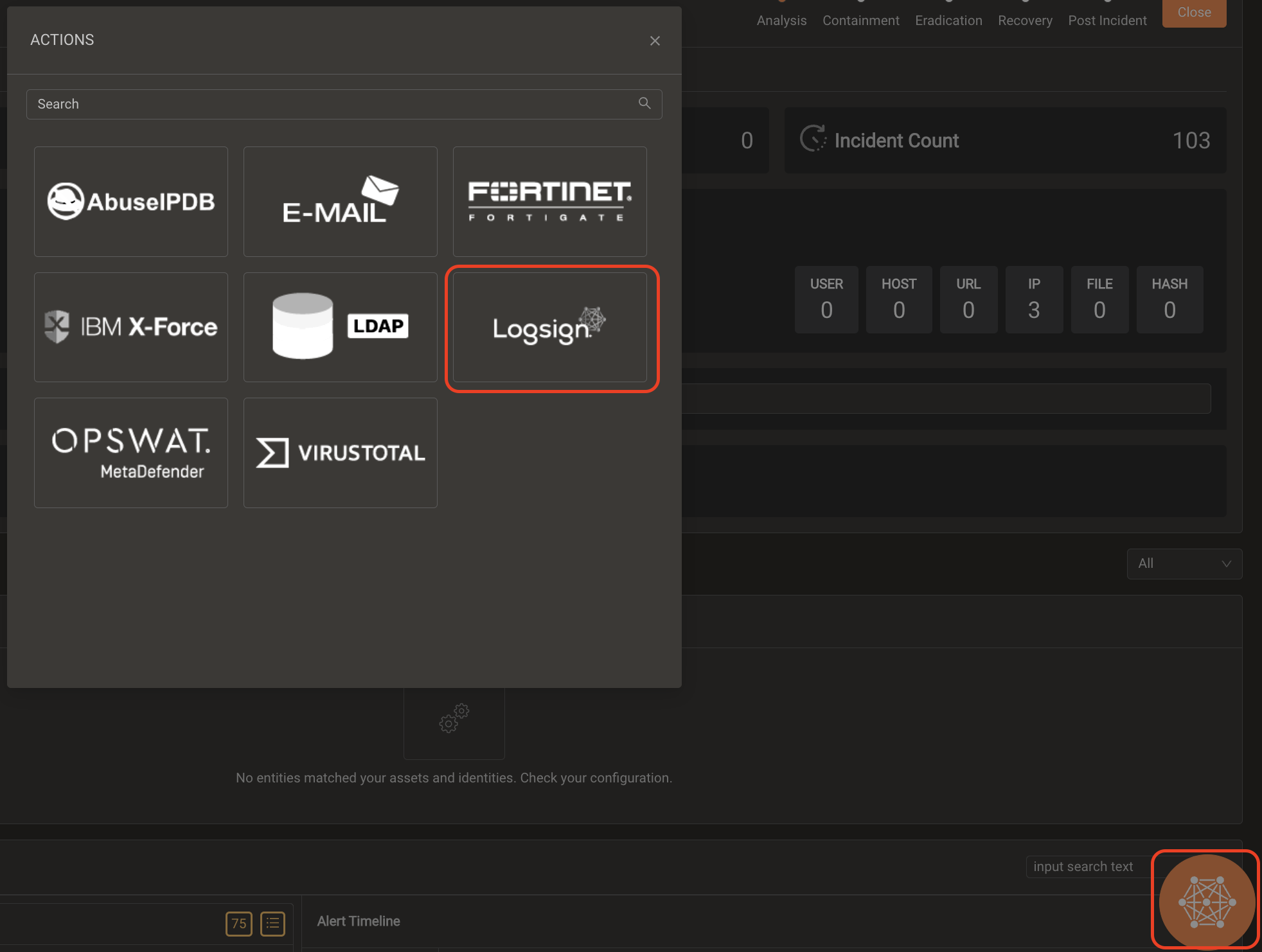
Task: Open the LDAP action card
Action: (341, 328)
